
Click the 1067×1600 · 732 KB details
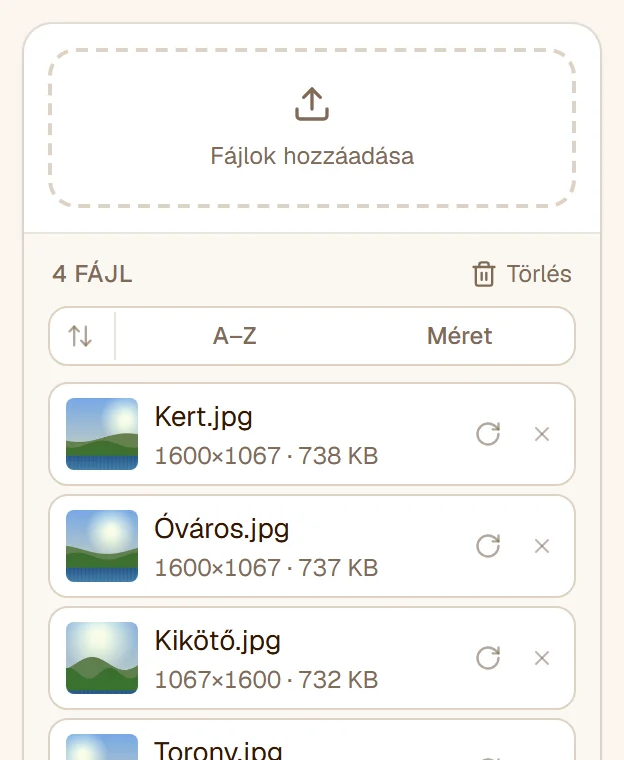click(266, 680)
